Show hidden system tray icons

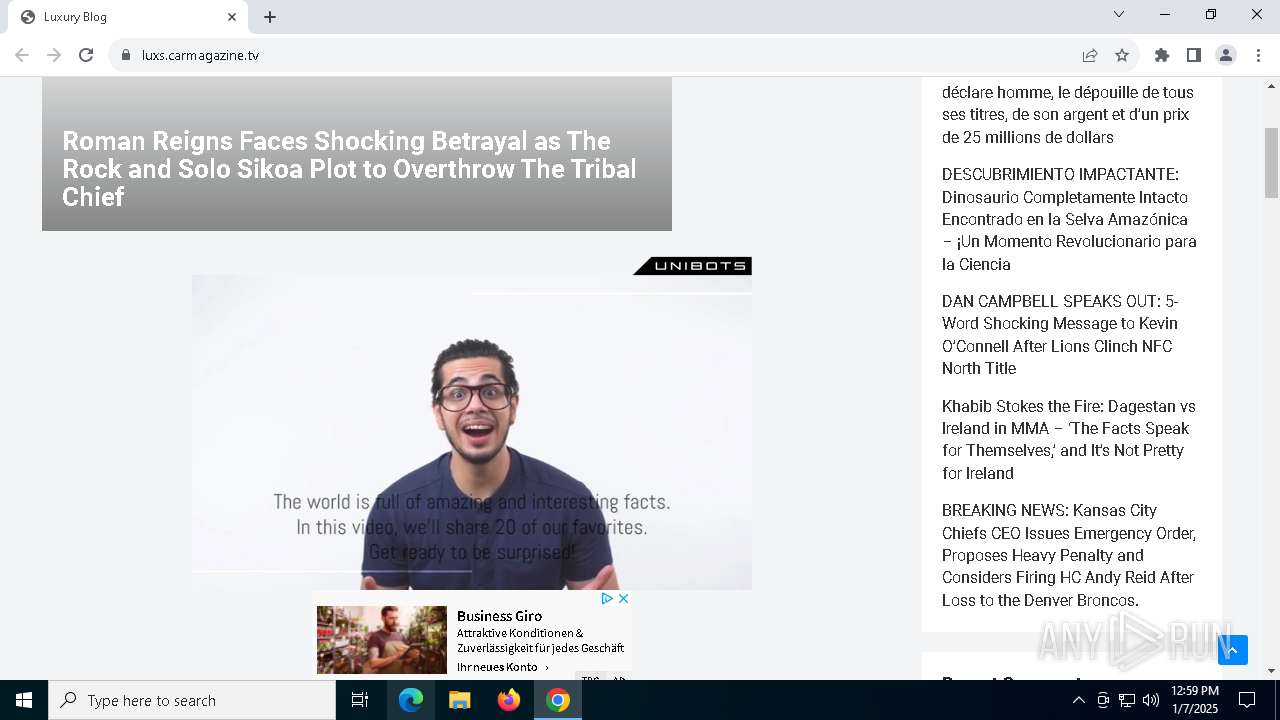pos(1078,700)
